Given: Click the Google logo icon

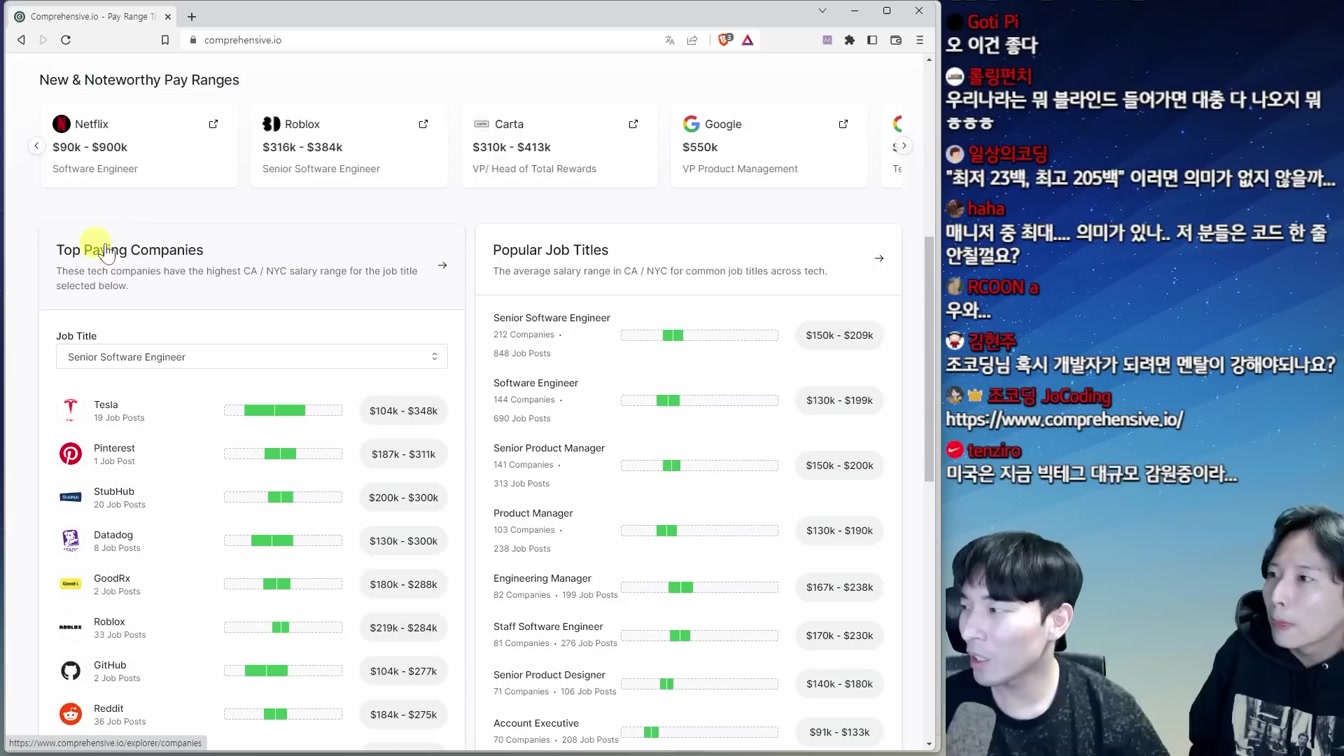Looking at the screenshot, I should 691,124.
